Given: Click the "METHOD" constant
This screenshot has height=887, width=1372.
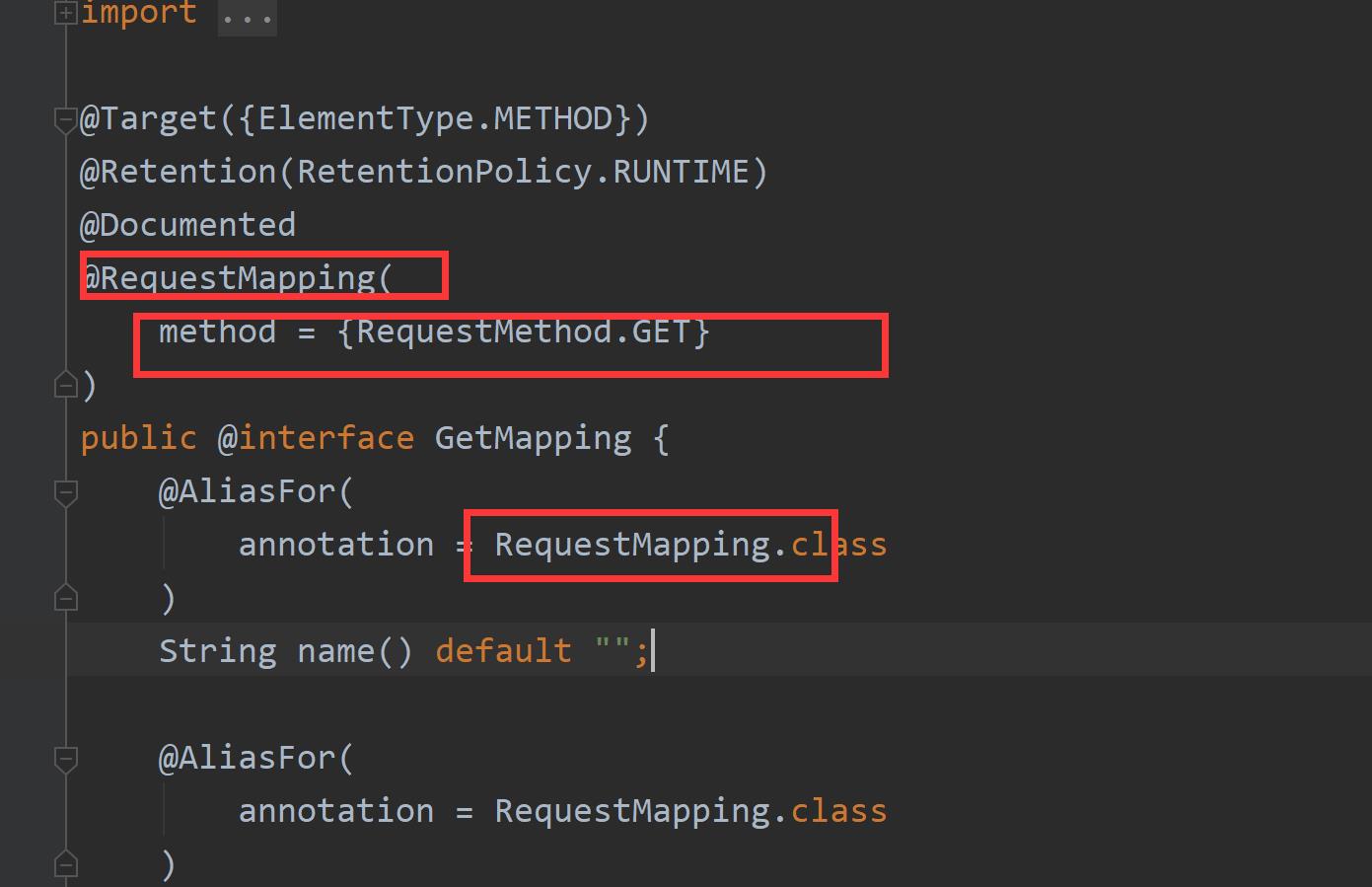Looking at the screenshot, I should pos(552,118).
